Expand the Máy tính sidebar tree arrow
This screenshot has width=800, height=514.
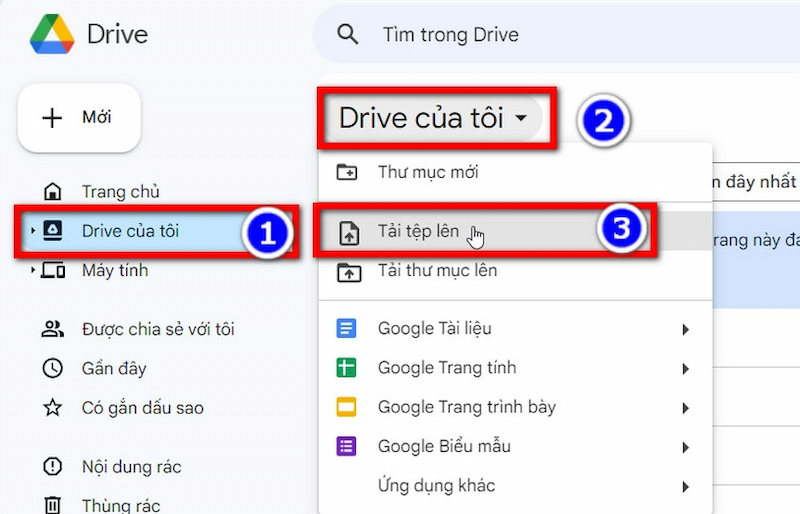pos(33,270)
